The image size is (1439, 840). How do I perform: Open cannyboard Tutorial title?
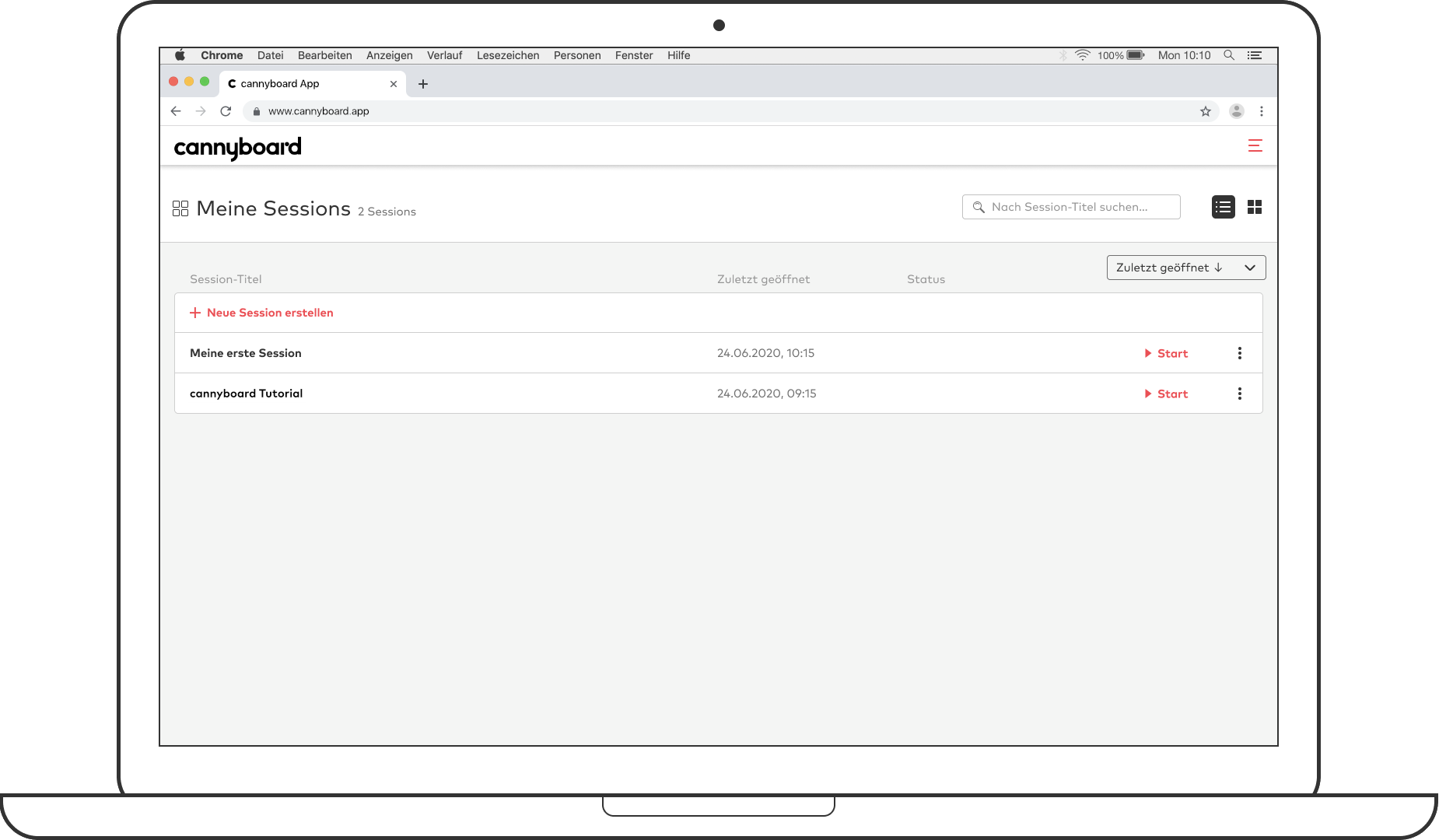click(x=247, y=394)
